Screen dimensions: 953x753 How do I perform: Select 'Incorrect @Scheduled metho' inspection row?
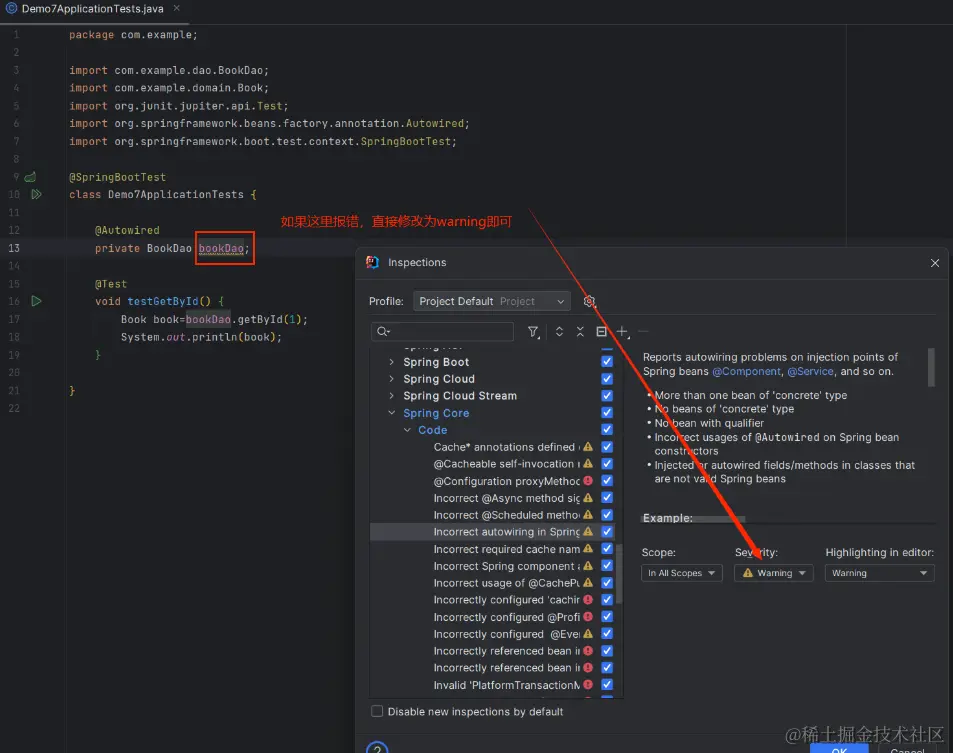[x=492, y=515]
